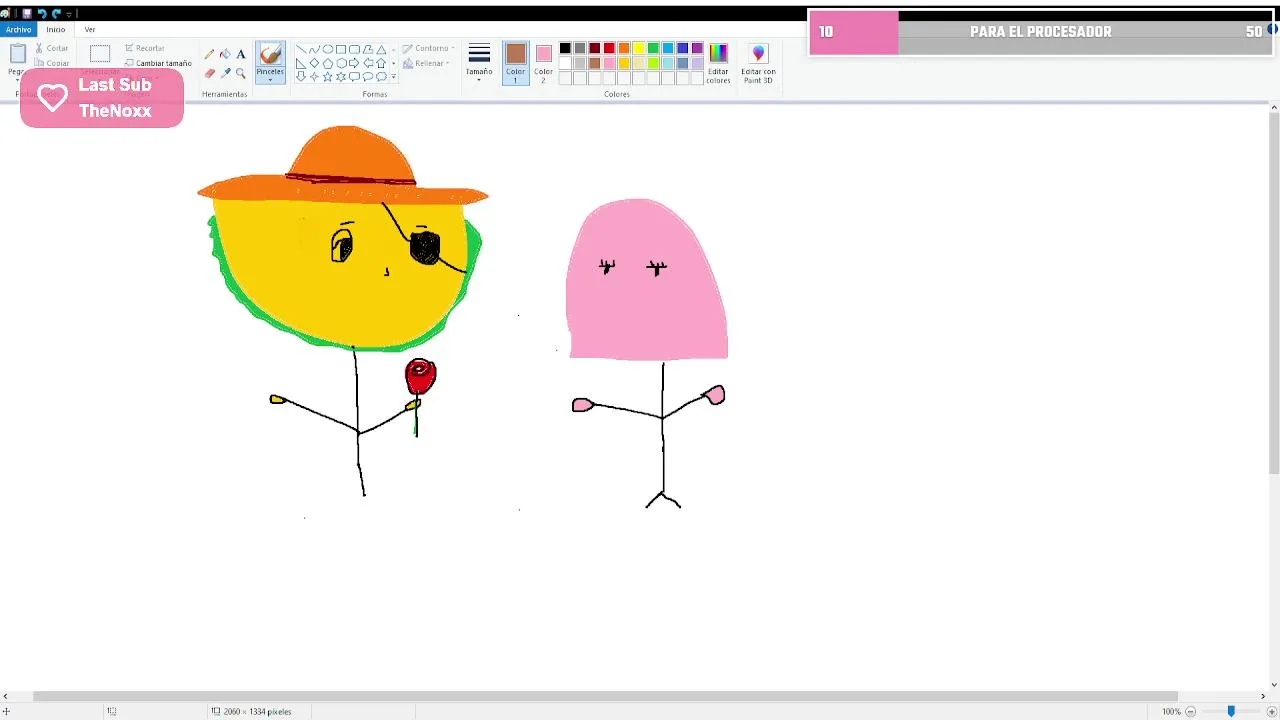
Task: Open Editar con Paint 3D
Action: [x=758, y=62]
